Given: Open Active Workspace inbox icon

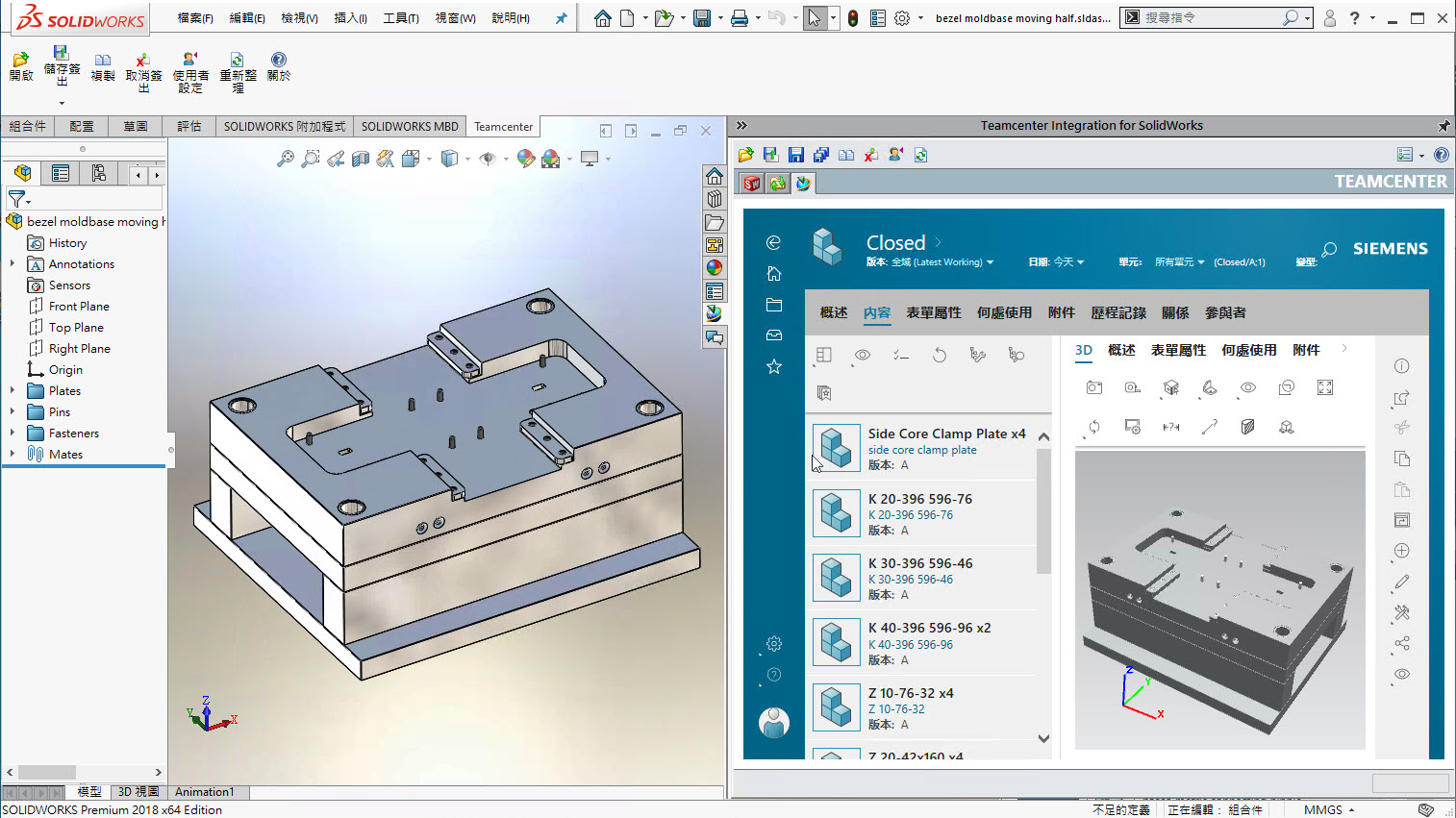Looking at the screenshot, I should point(773,335).
